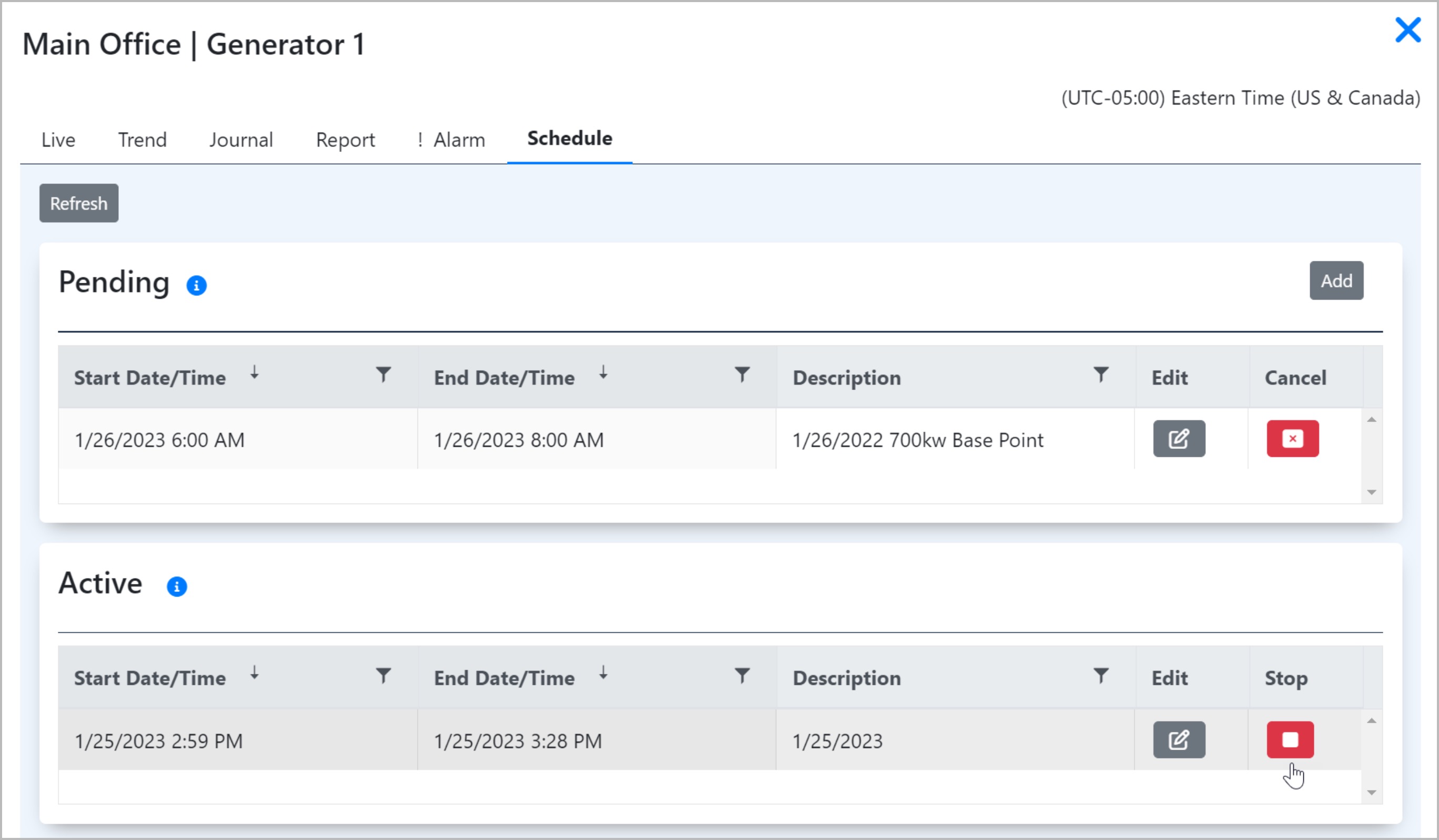
Task: Close the Generator 1 dialog
Action: click(x=1407, y=30)
